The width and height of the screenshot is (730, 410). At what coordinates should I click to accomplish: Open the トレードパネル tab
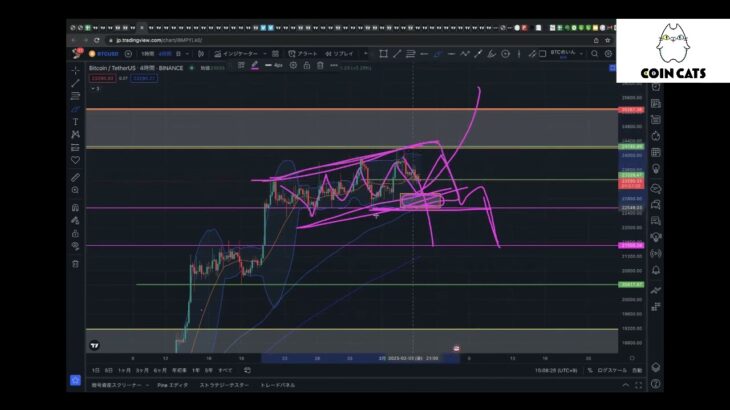click(x=277, y=385)
